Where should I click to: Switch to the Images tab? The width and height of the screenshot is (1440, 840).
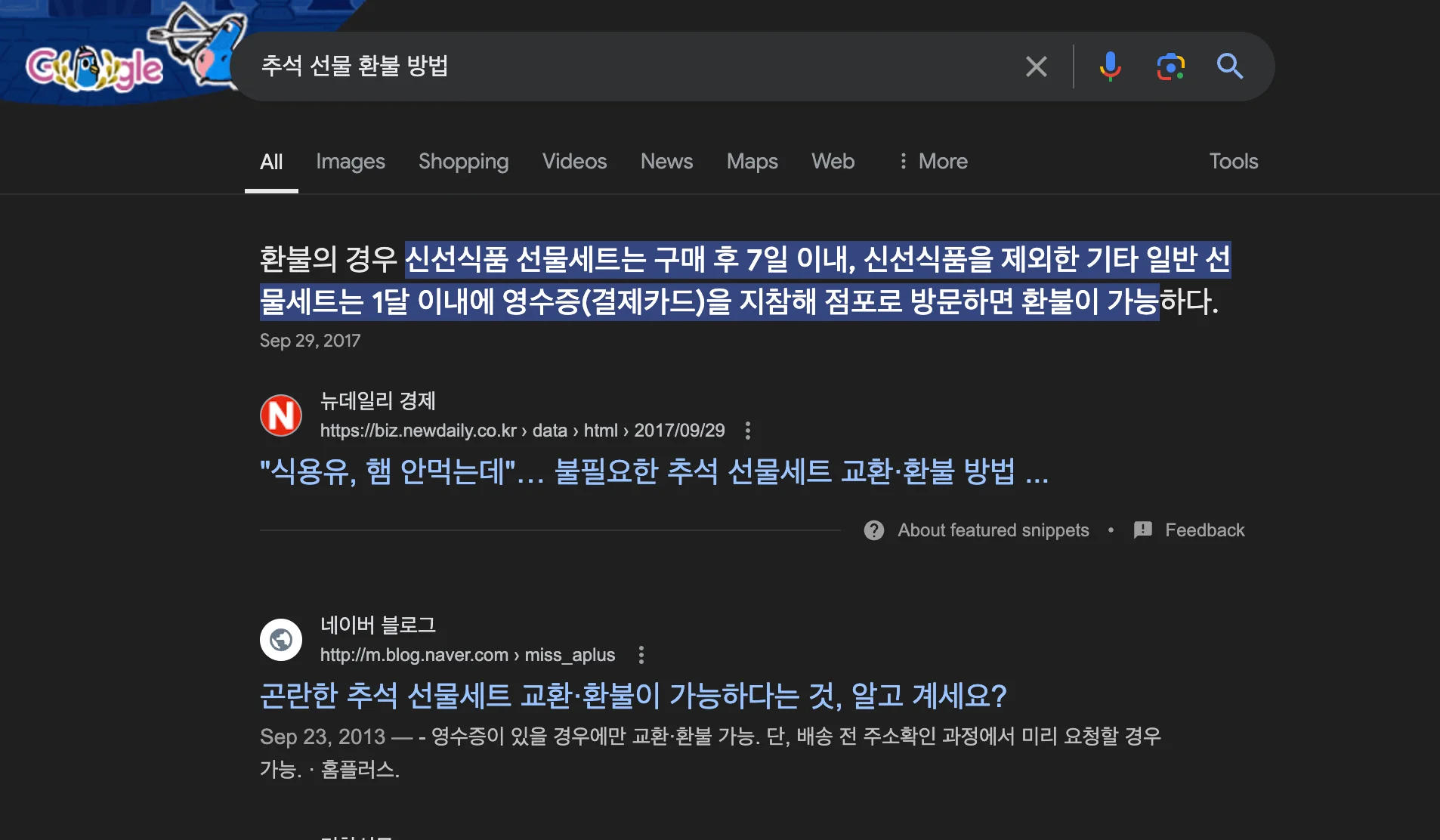351,161
